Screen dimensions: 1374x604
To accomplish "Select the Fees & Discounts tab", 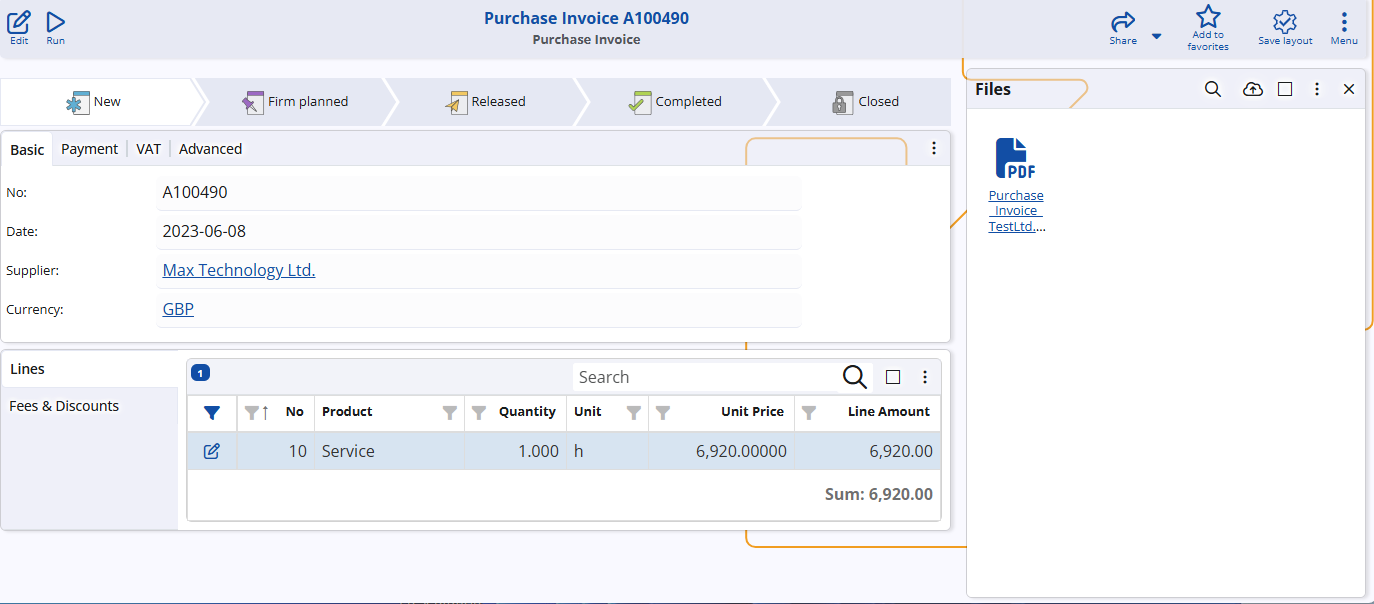I will (x=64, y=406).
